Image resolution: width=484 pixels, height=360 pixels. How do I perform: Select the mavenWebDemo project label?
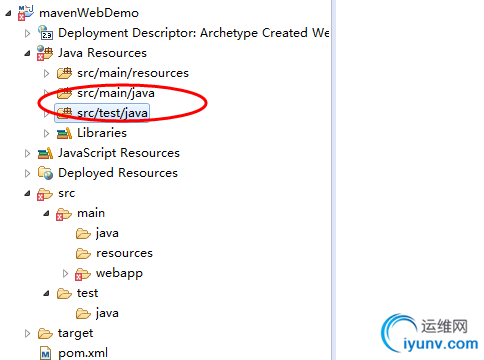pos(89,13)
